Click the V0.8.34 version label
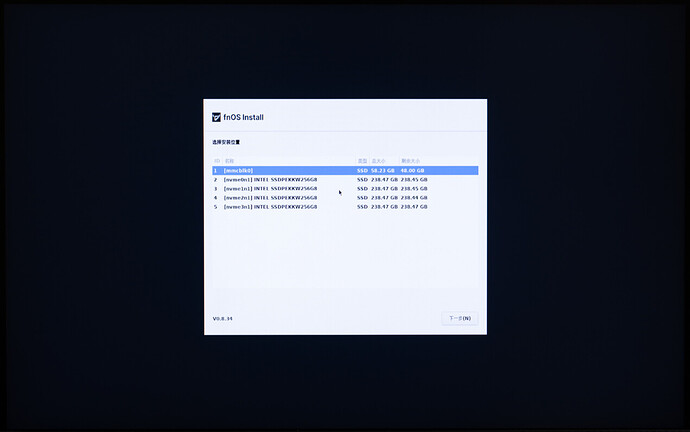 [x=222, y=318]
